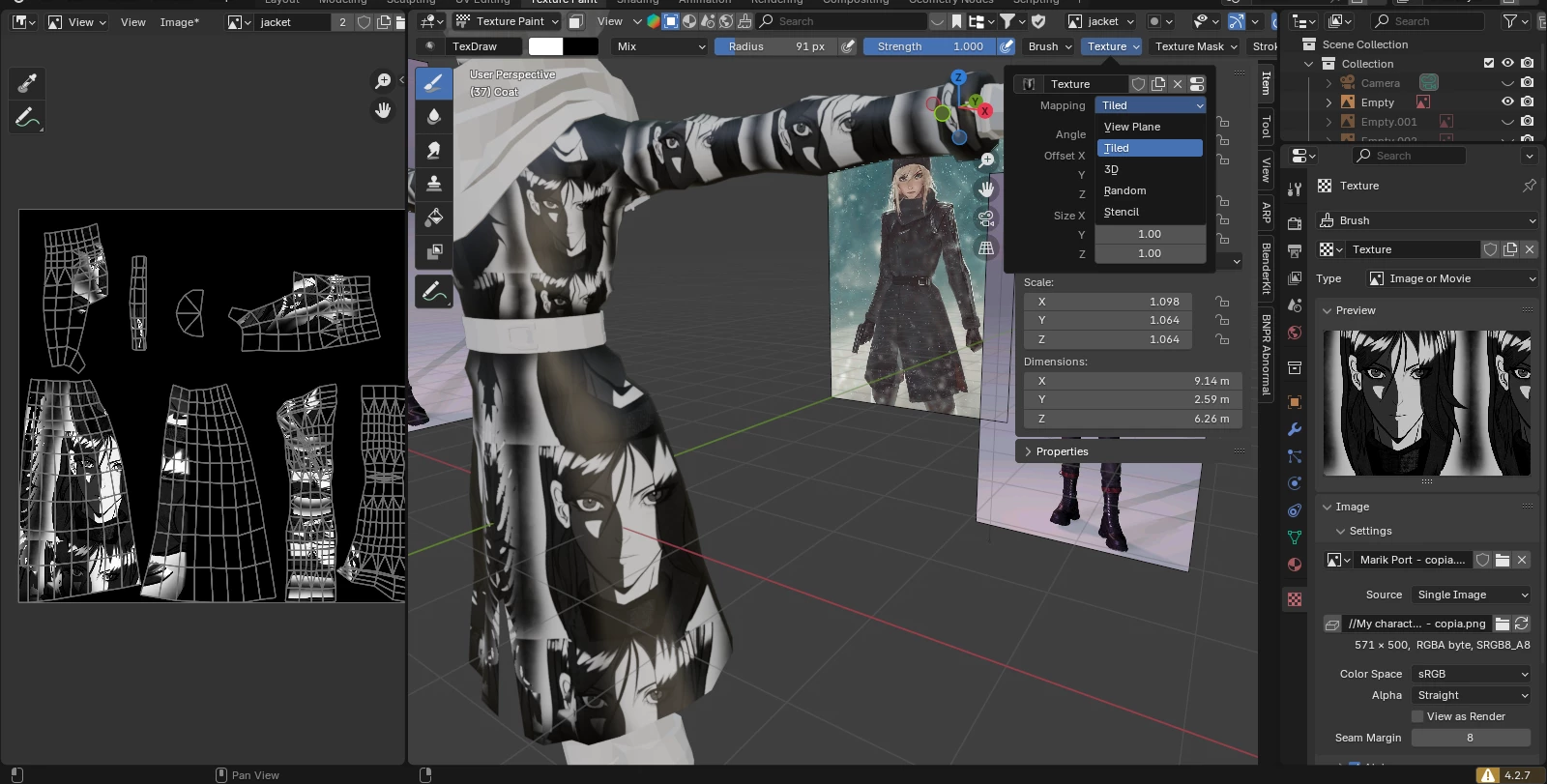The width and height of the screenshot is (1547, 784).
Task: Expand the Camera item in outliner
Action: coord(1328,83)
